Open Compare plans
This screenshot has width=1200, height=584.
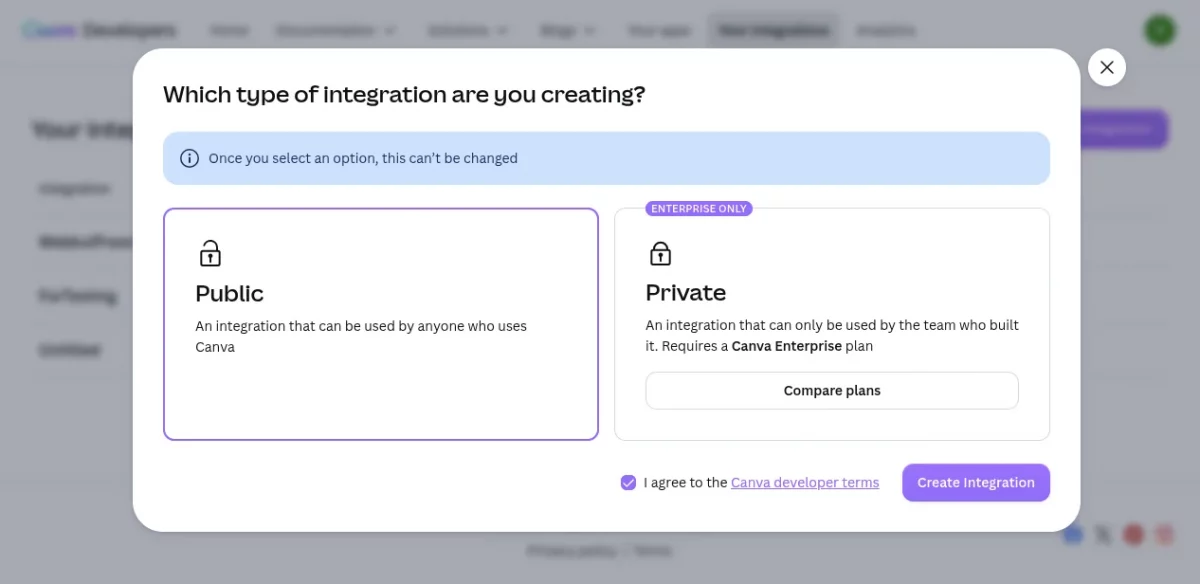pos(832,391)
